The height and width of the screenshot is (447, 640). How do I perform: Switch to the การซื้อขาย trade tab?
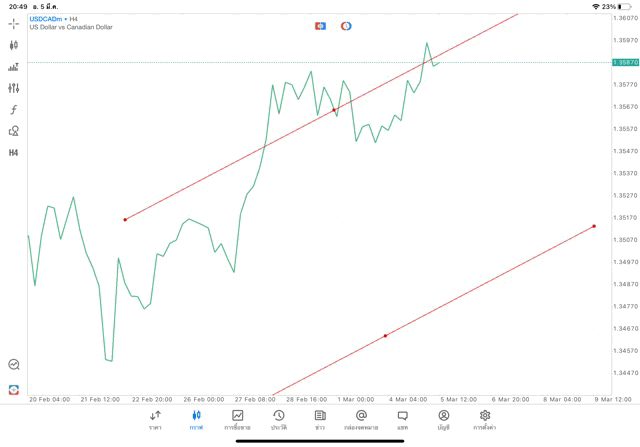(238, 419)
